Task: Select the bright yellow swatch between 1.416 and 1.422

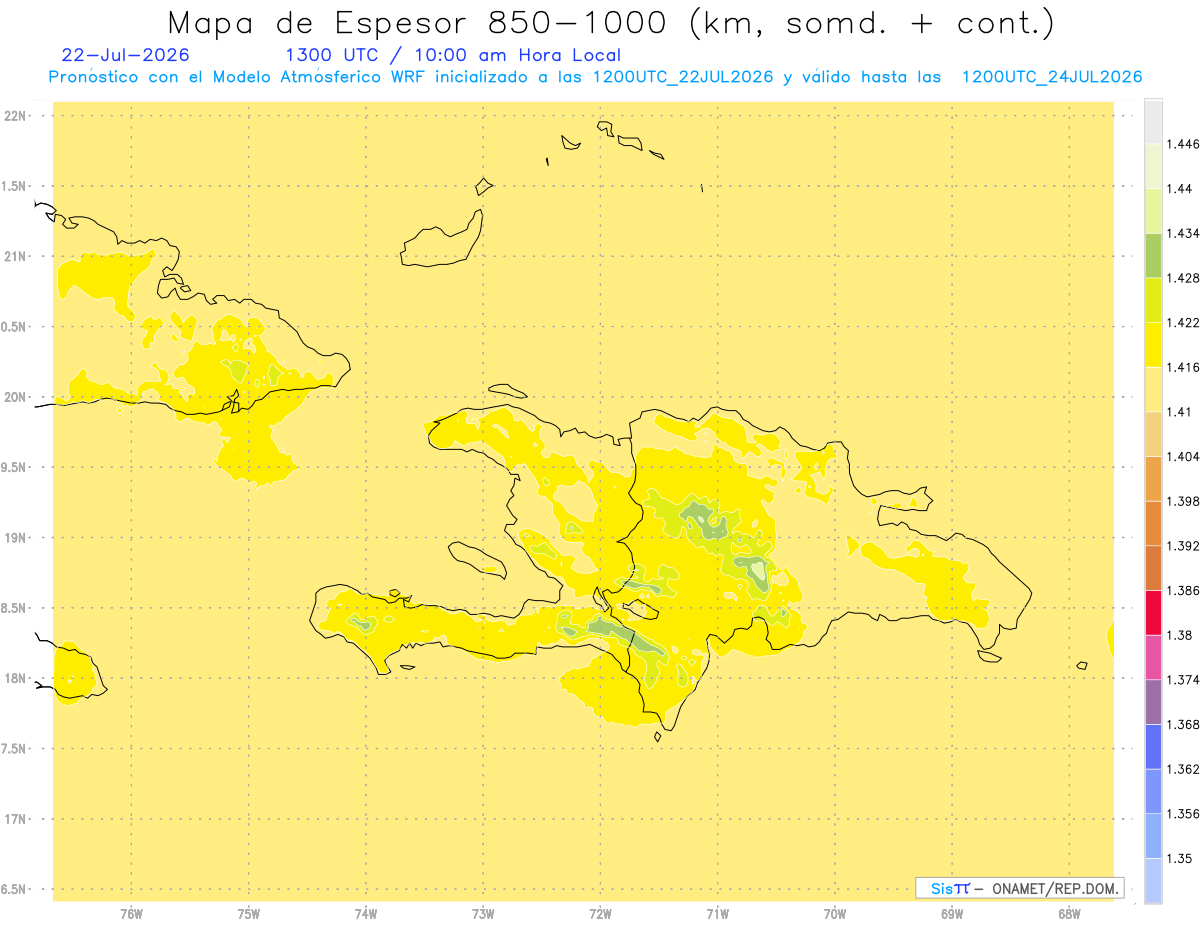Action: [x=1153, y=344]
